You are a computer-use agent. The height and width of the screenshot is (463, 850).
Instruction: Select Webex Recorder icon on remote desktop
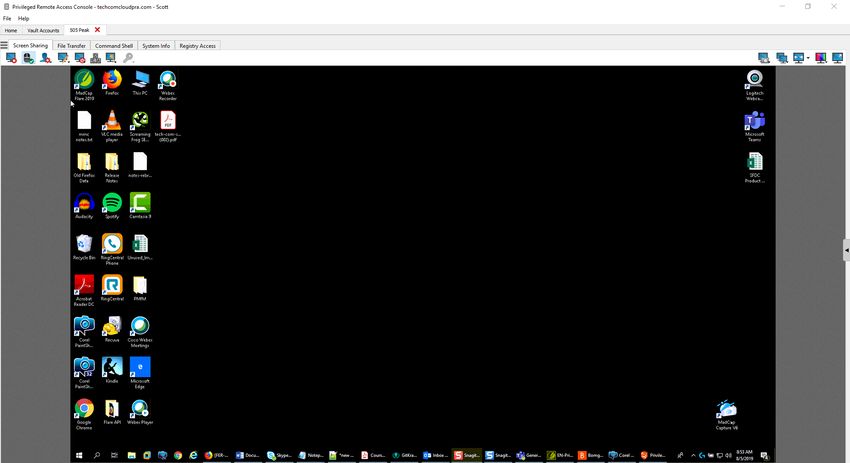pos(168,85)
